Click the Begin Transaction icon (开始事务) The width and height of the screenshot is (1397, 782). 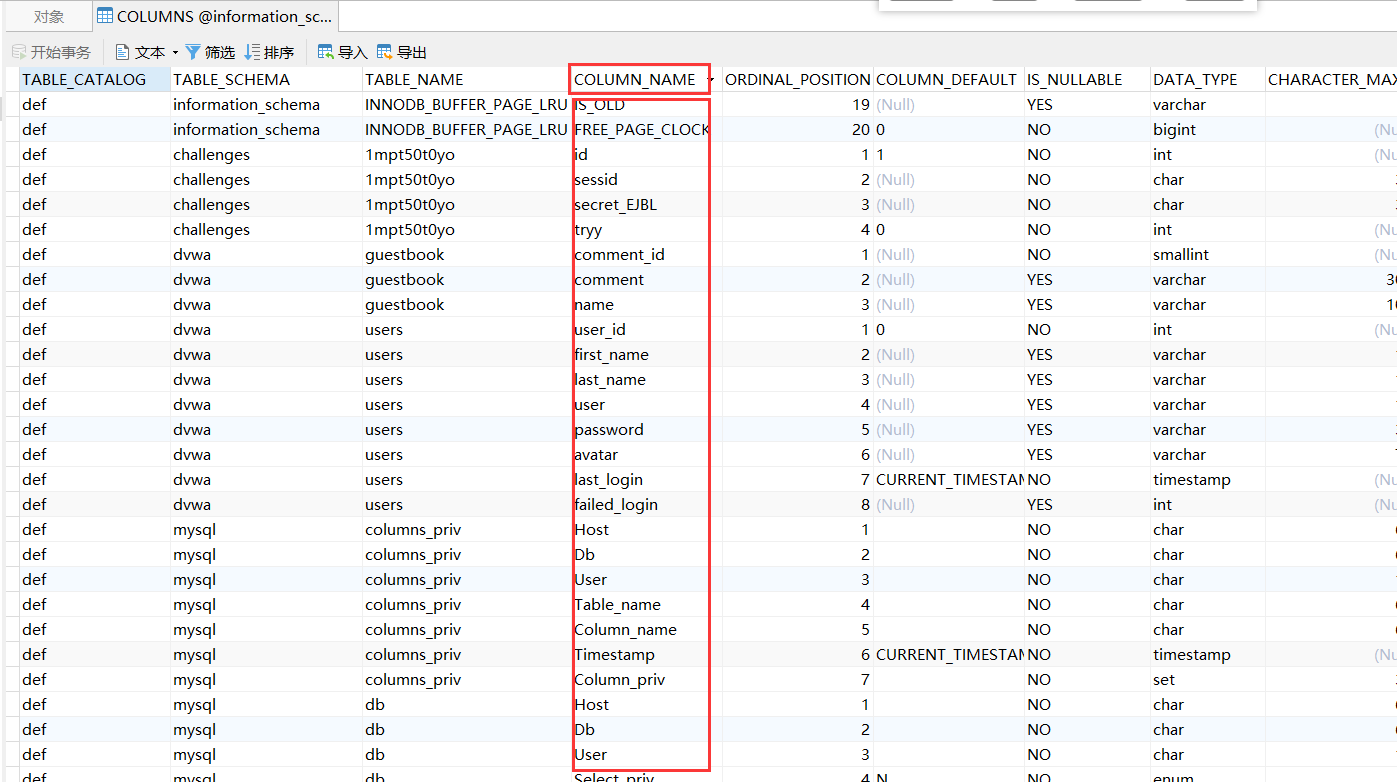pyautogui.click(x=20, y=52)
